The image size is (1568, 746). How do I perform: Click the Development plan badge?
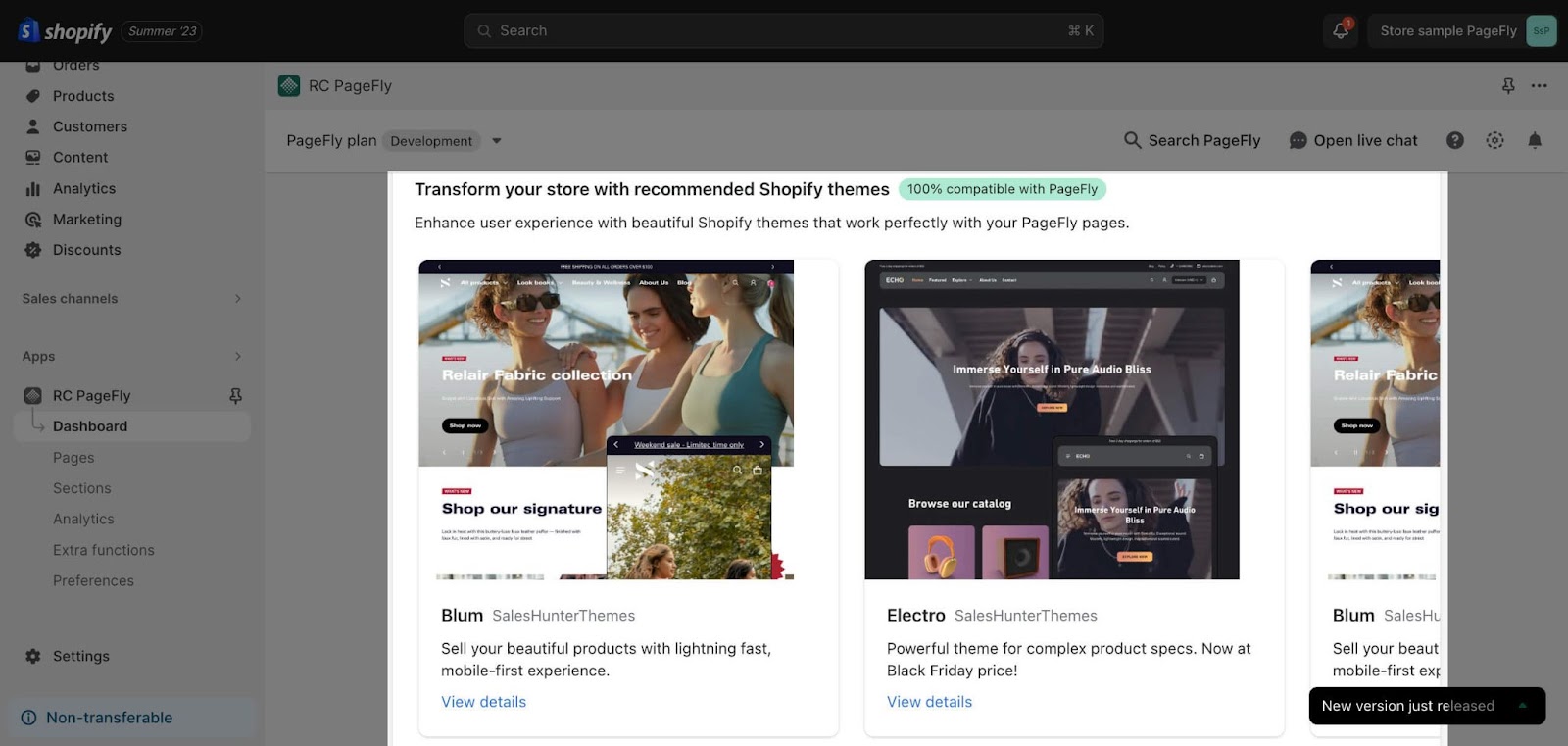431,141
